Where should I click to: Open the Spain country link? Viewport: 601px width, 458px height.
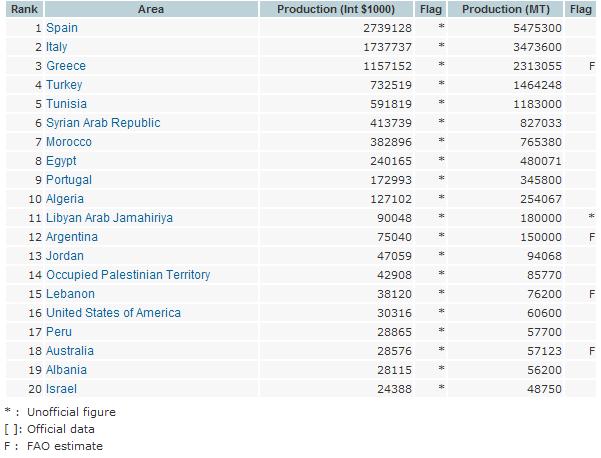click(x=62, y=28)
